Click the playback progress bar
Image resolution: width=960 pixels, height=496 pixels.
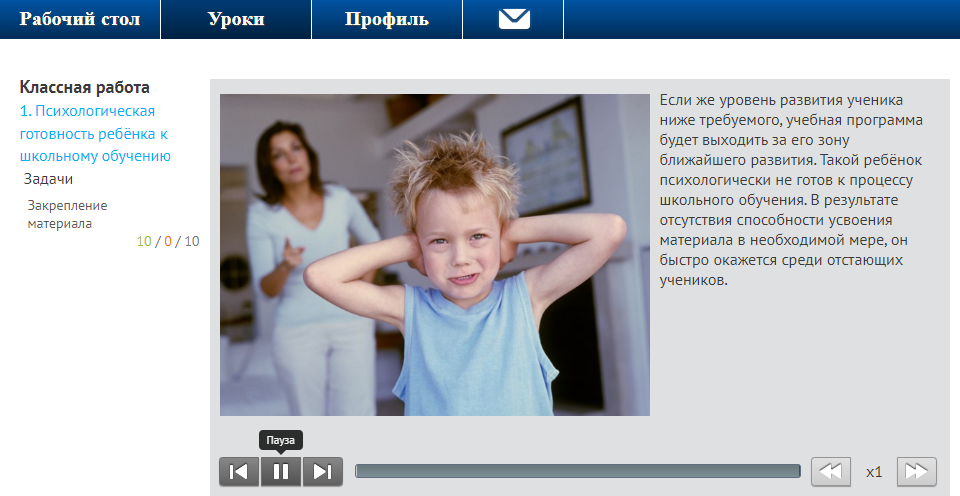coord(577,471)
